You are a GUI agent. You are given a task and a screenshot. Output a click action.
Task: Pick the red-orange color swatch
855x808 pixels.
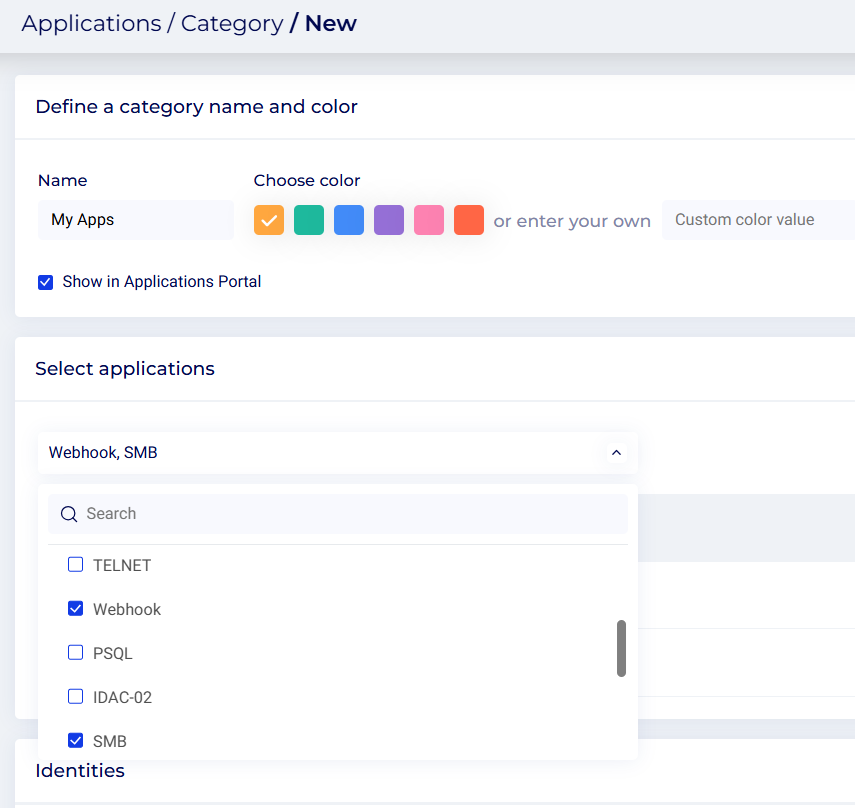(x=469, y=220)
